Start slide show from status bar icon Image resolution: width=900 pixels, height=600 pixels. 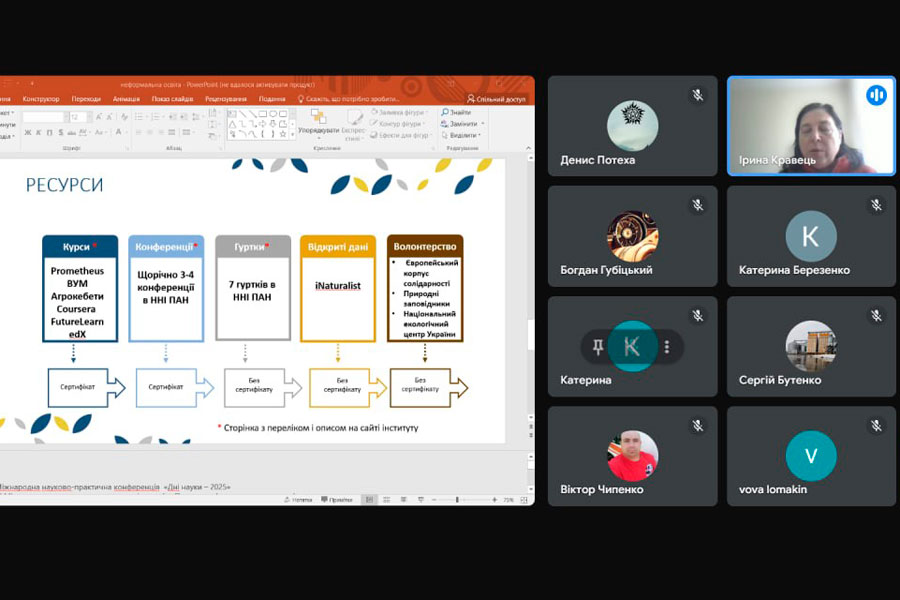[421, 500]
